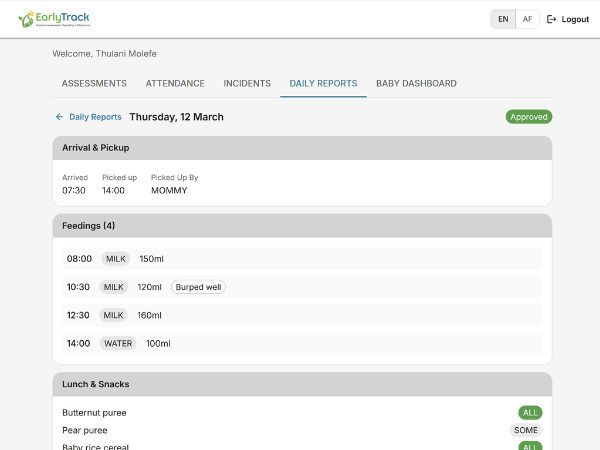This screenshot has height=450, width=600.
Task: Click the 14:00 feeding time in Feedings
Action: pos(78,344)
